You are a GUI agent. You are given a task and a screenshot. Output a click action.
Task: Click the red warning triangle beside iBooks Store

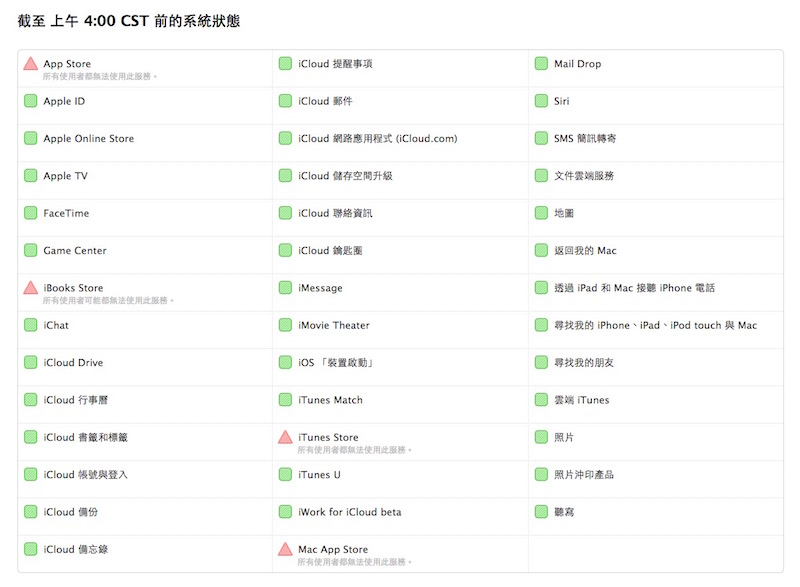coord(31,288)
